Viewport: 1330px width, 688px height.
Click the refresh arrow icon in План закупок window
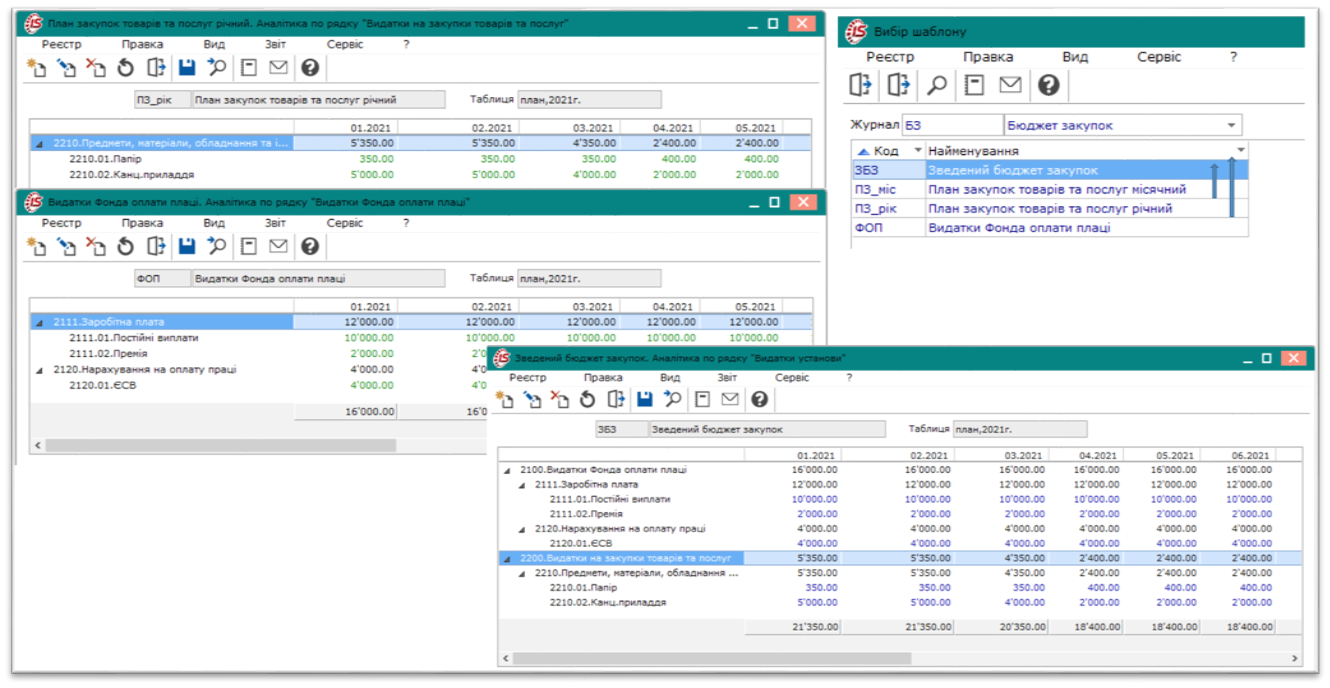point(125,68)
